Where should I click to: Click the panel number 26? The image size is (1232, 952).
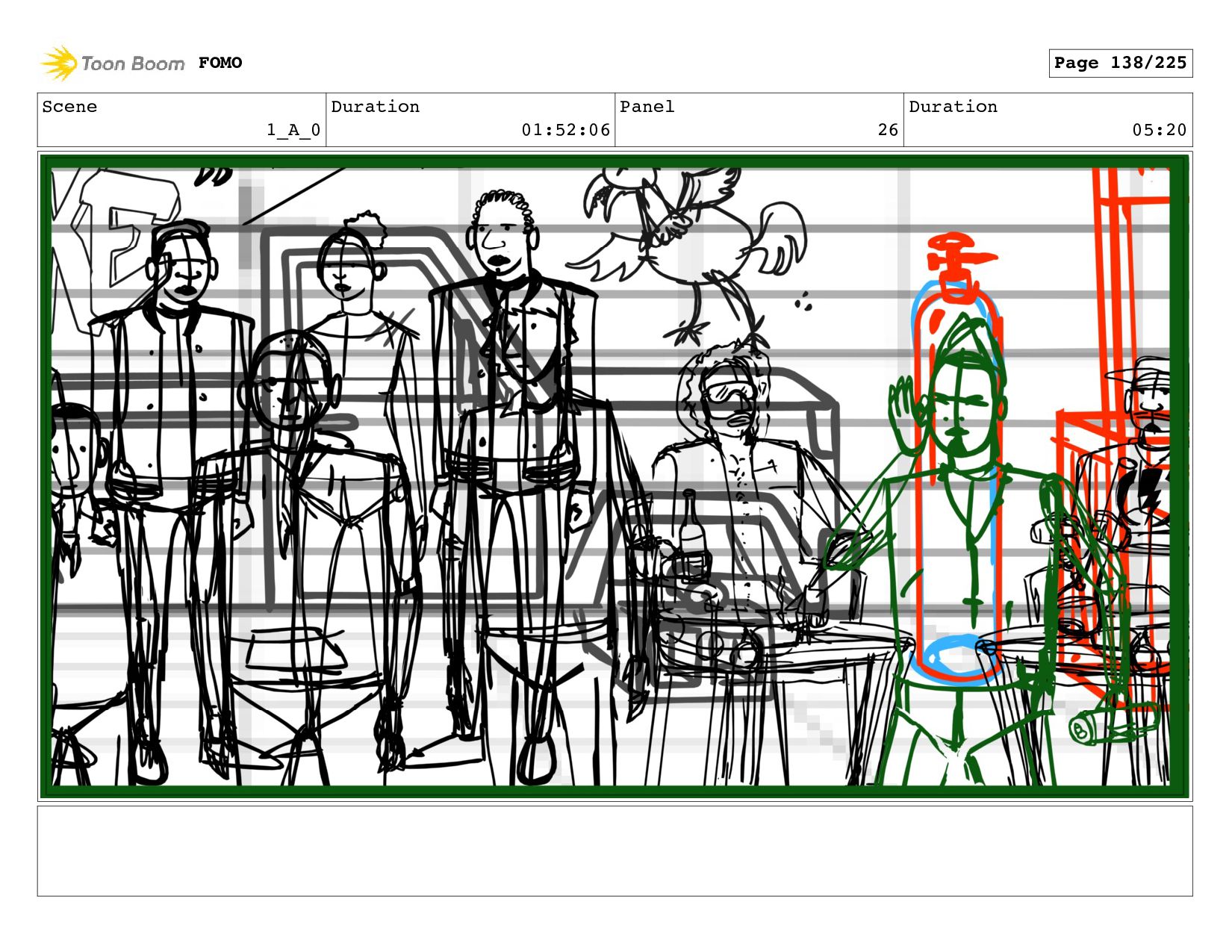click(888, 130)
